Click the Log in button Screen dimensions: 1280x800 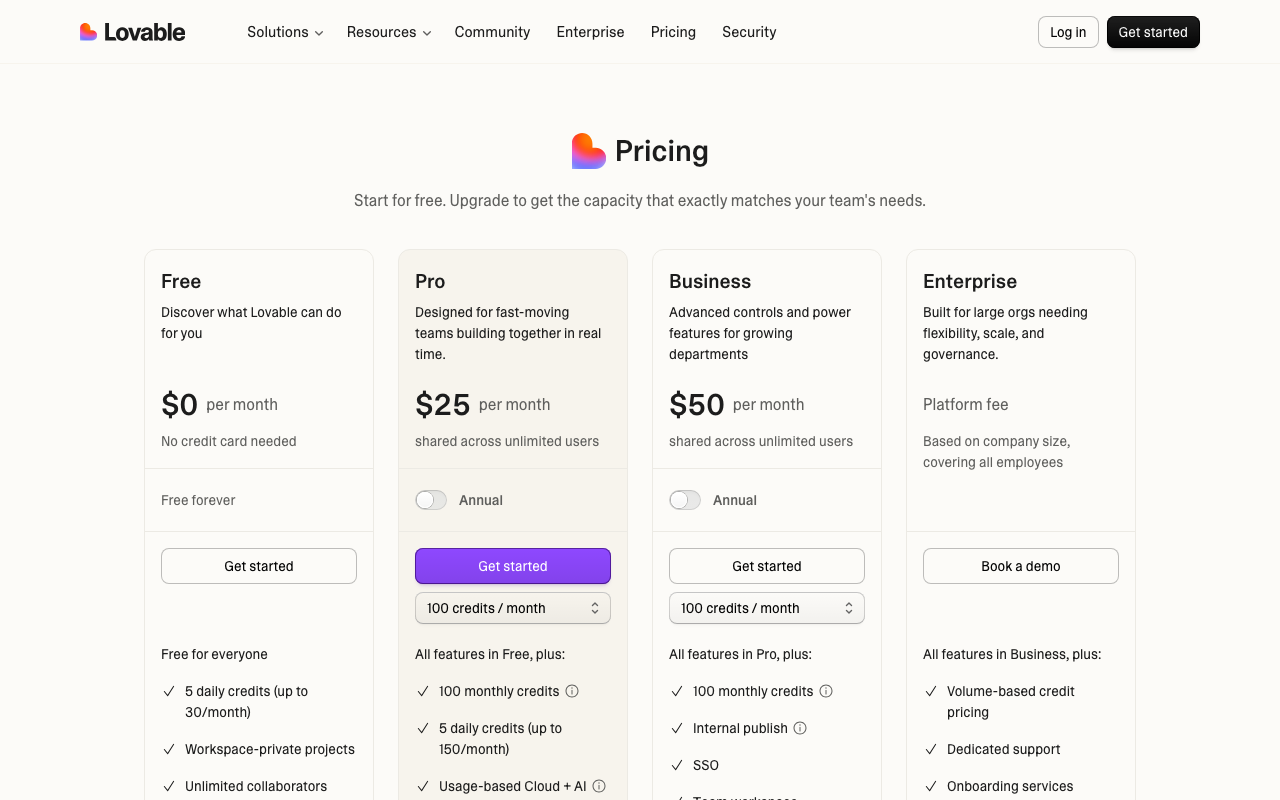click(1068, 32)
